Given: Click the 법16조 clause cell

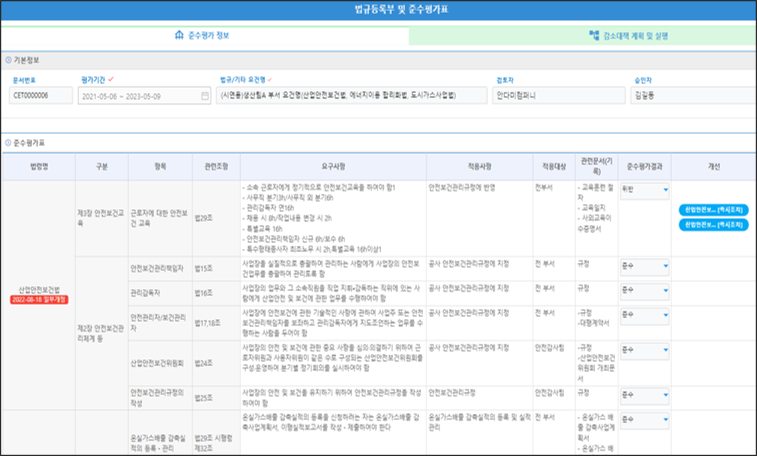Looking at the screenshot, I should pos(216,293).
